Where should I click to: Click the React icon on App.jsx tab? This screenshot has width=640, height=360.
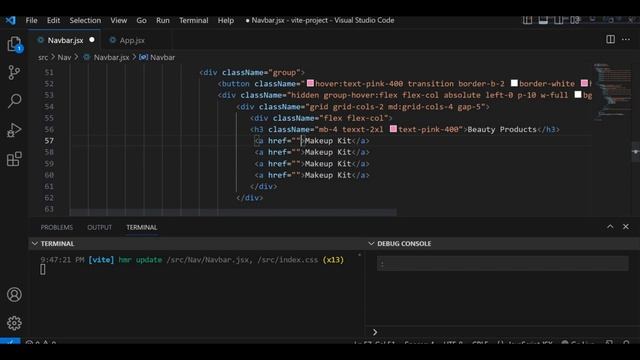113,40
